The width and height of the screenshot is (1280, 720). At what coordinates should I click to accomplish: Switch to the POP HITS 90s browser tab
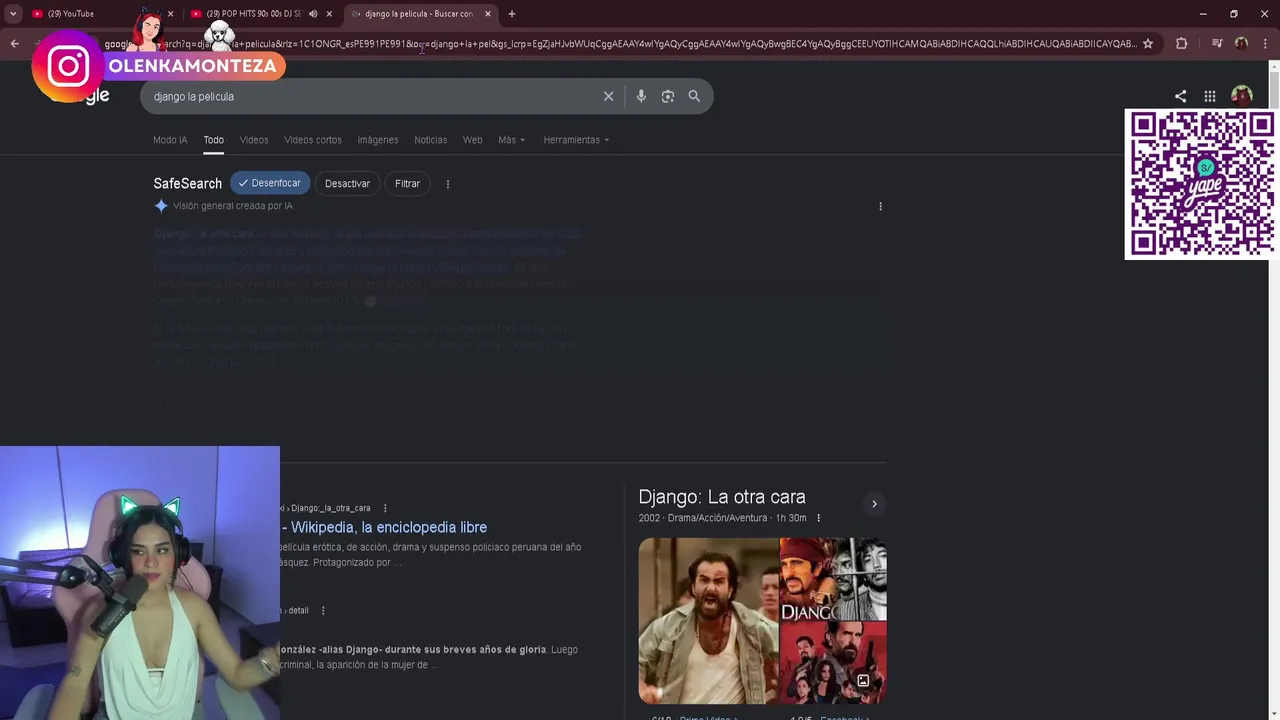(255, 14)
